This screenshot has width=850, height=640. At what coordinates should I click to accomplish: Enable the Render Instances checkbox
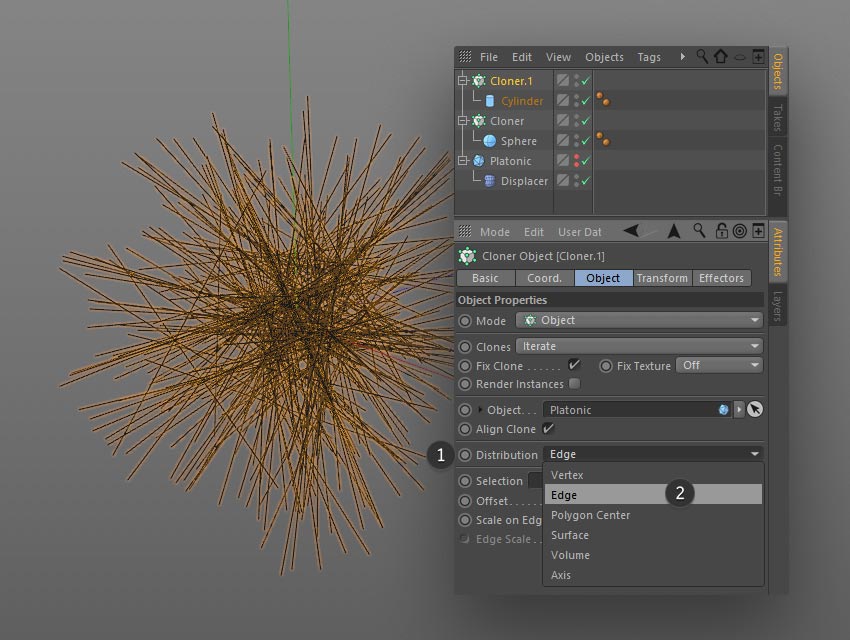click(x=574, y=384)
